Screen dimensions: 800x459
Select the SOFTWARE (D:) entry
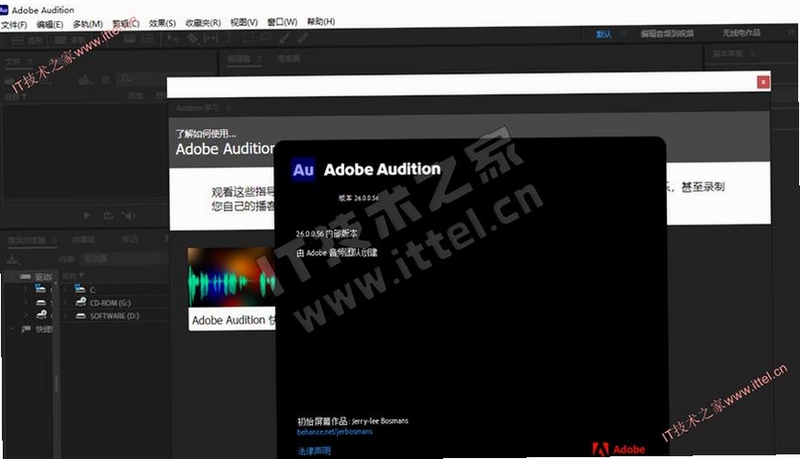(x=115, y=316)
